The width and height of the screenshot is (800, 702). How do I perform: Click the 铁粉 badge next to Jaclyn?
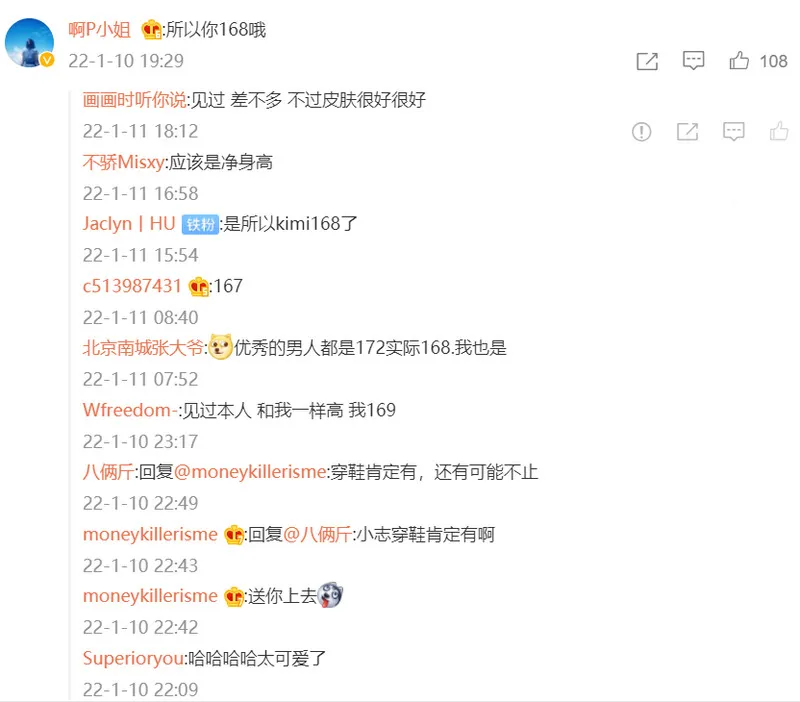[x=200, y=224]
